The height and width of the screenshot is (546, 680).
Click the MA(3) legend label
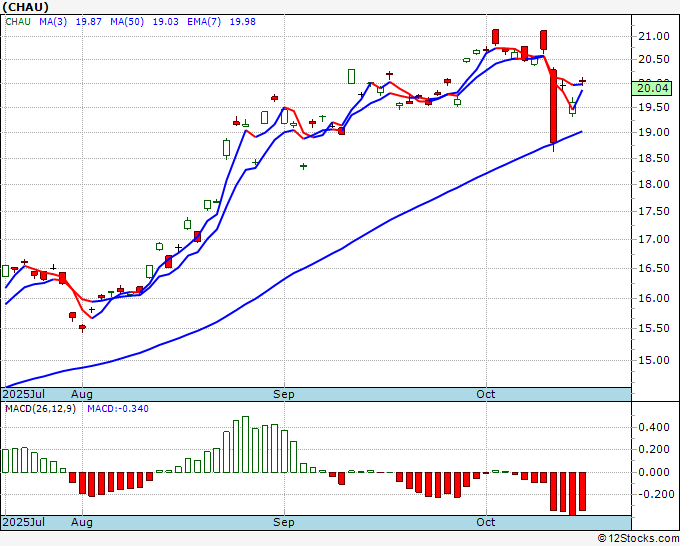[x=53, y=22]
